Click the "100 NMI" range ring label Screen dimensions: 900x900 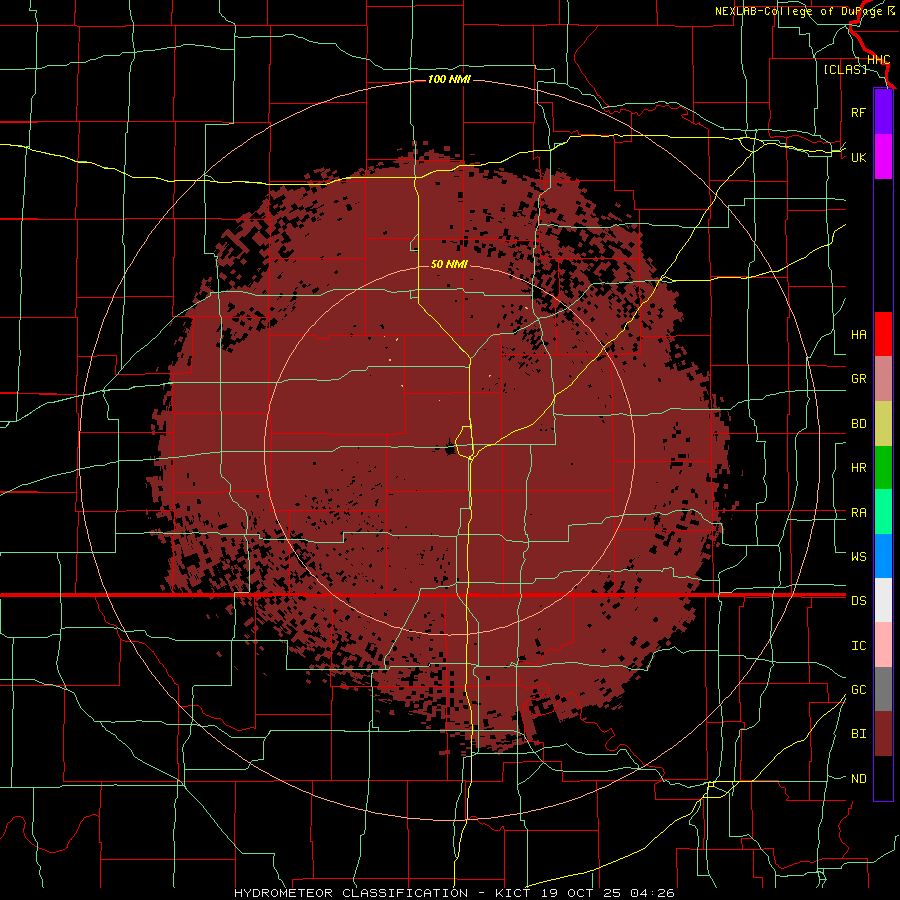click(x=449, y=79)
